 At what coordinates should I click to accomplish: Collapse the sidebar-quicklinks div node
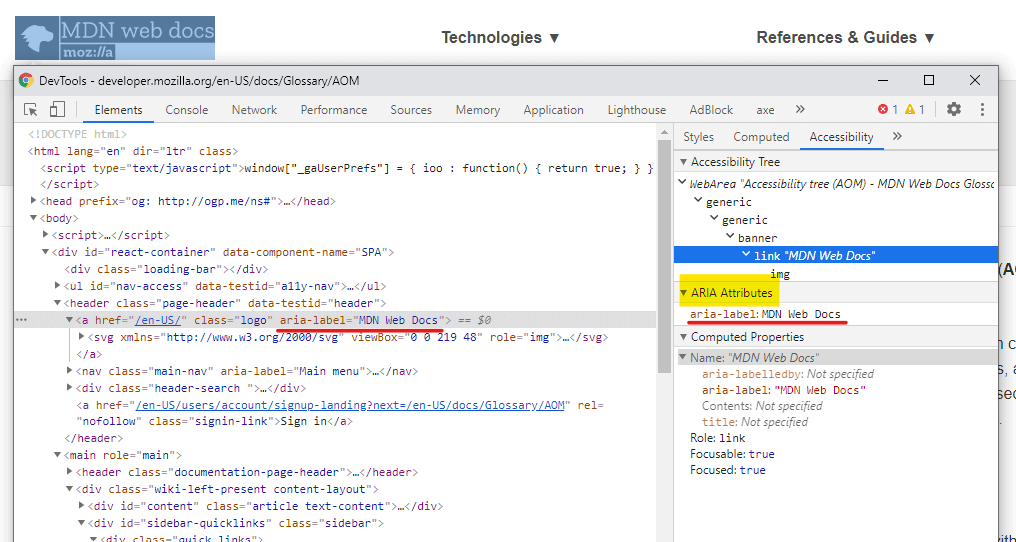(81, 523)
